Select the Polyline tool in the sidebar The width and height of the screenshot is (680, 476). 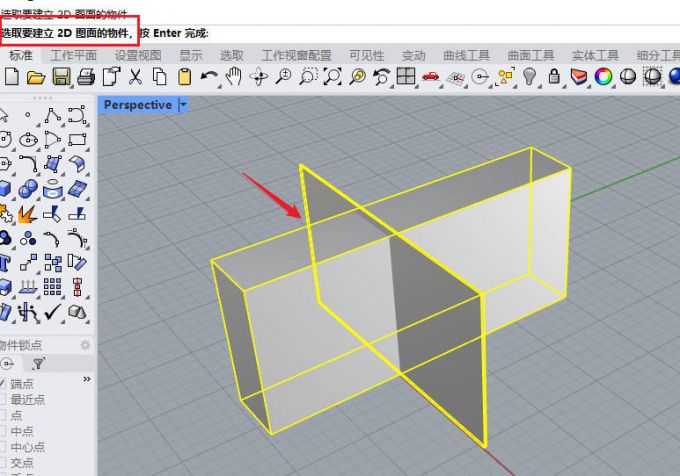tap(53, 115)
